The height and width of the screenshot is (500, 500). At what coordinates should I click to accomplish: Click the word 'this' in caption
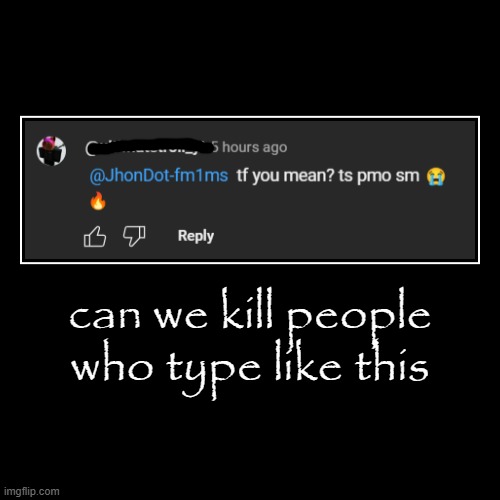(391, 363)
